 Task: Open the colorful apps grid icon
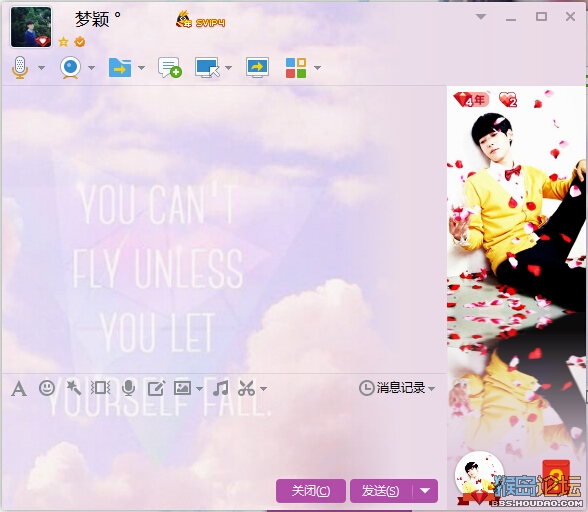[296, 68]
